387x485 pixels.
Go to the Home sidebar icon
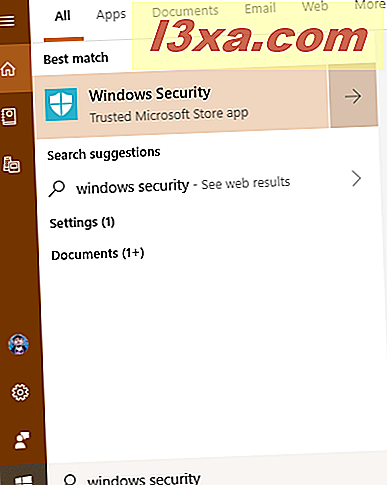pyautogui.click(x=8, y=69)
